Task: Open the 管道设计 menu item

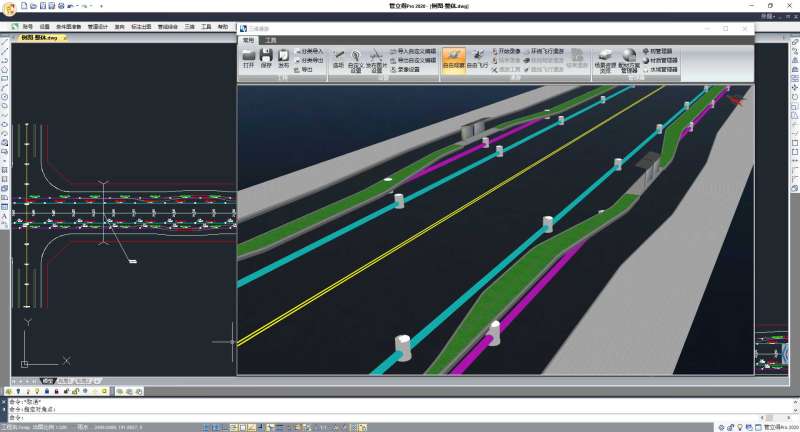Action: pyautogui.click(x=99, y=26)
